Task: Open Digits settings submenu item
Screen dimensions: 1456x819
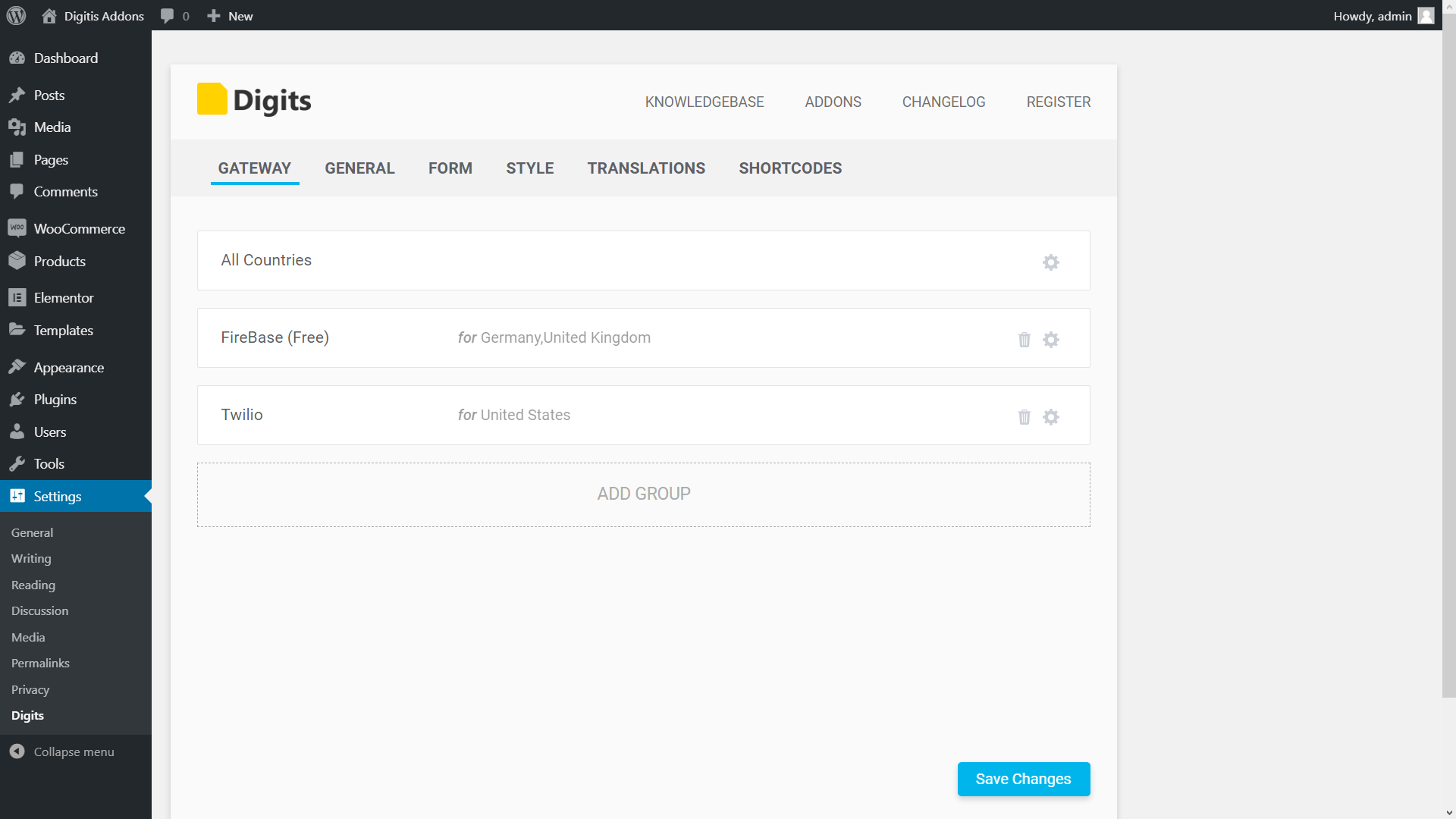Action: [x=27, y=716]
